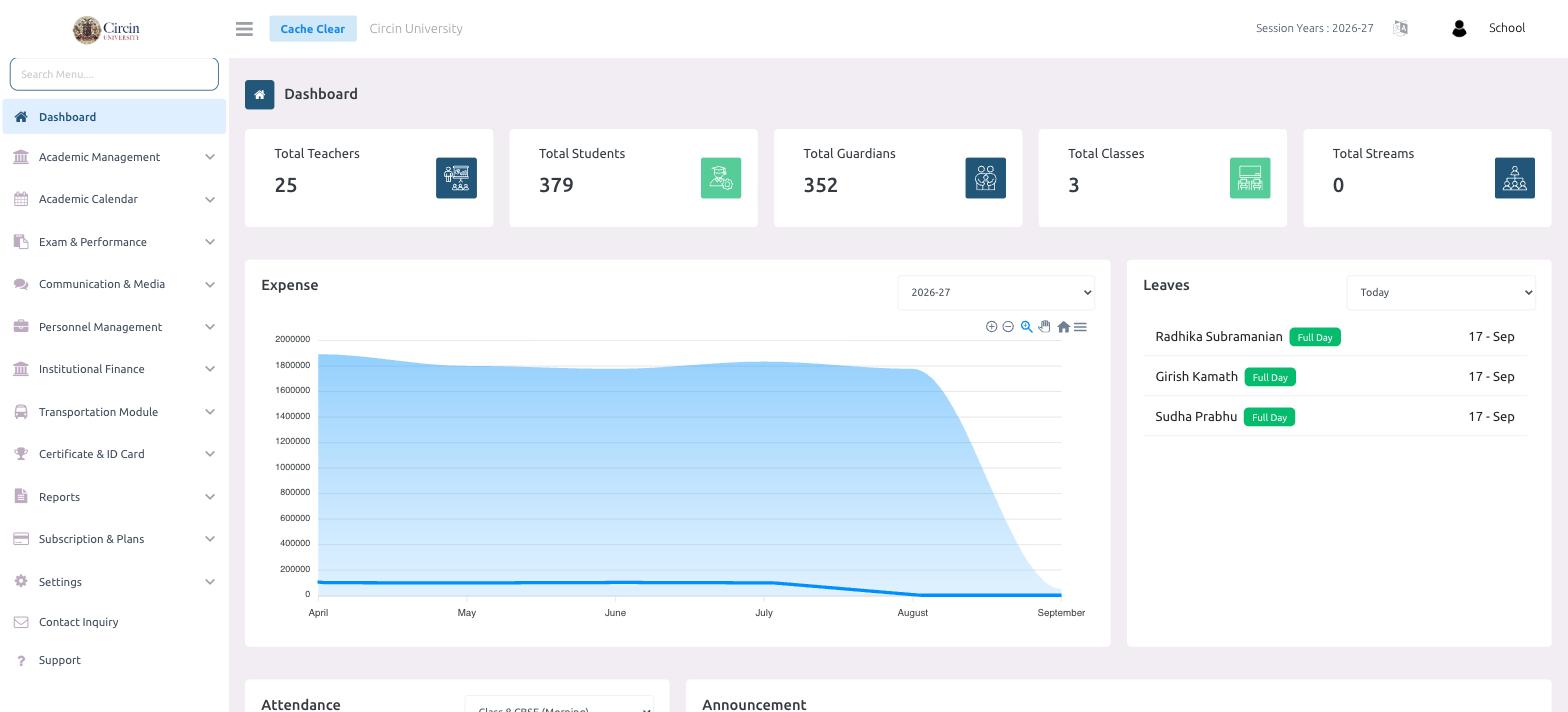
Task: Expand Transportation Module chevron
Action: (x=210, y=412)
